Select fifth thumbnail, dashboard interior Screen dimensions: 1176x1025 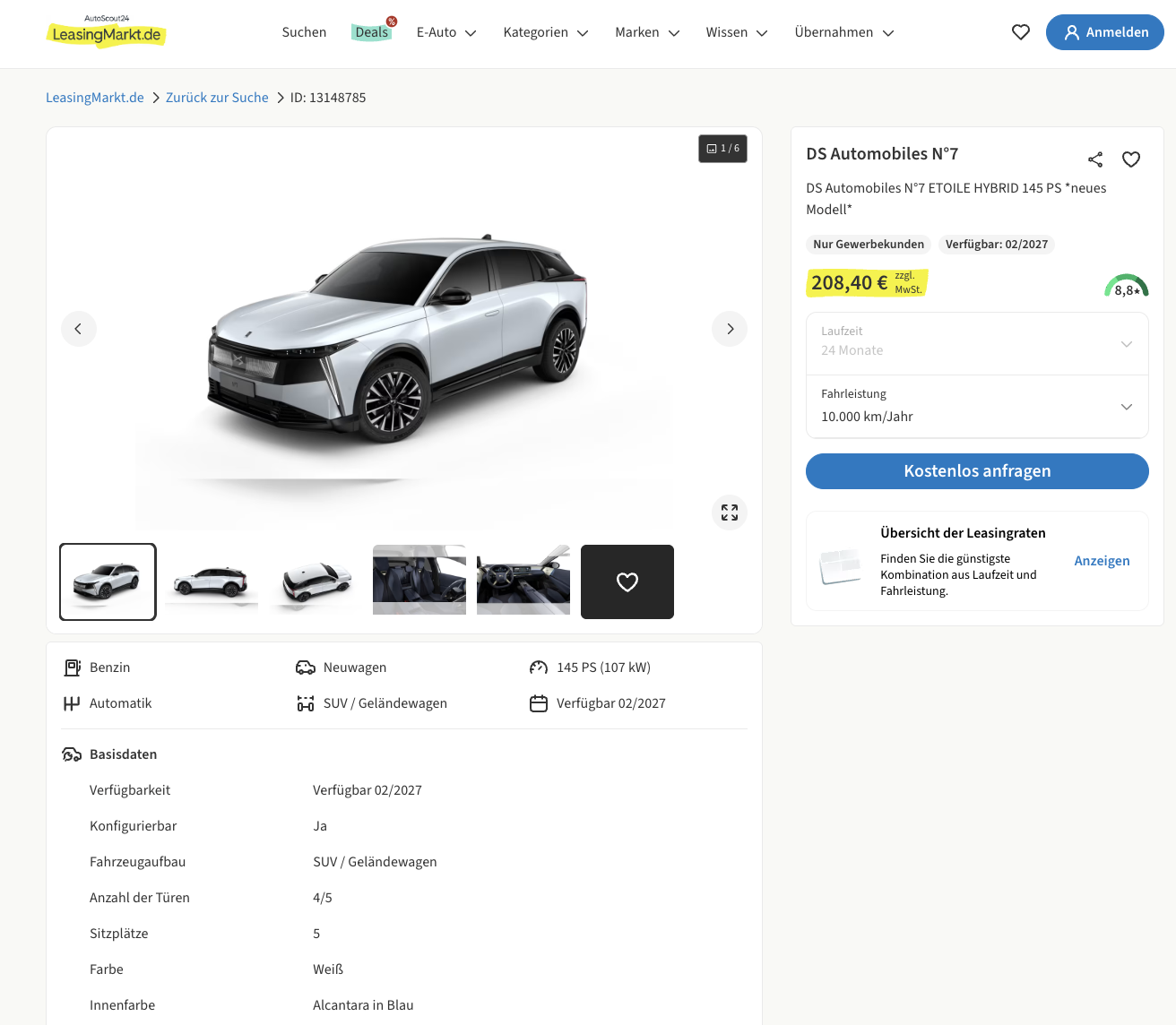click(523, 581)
